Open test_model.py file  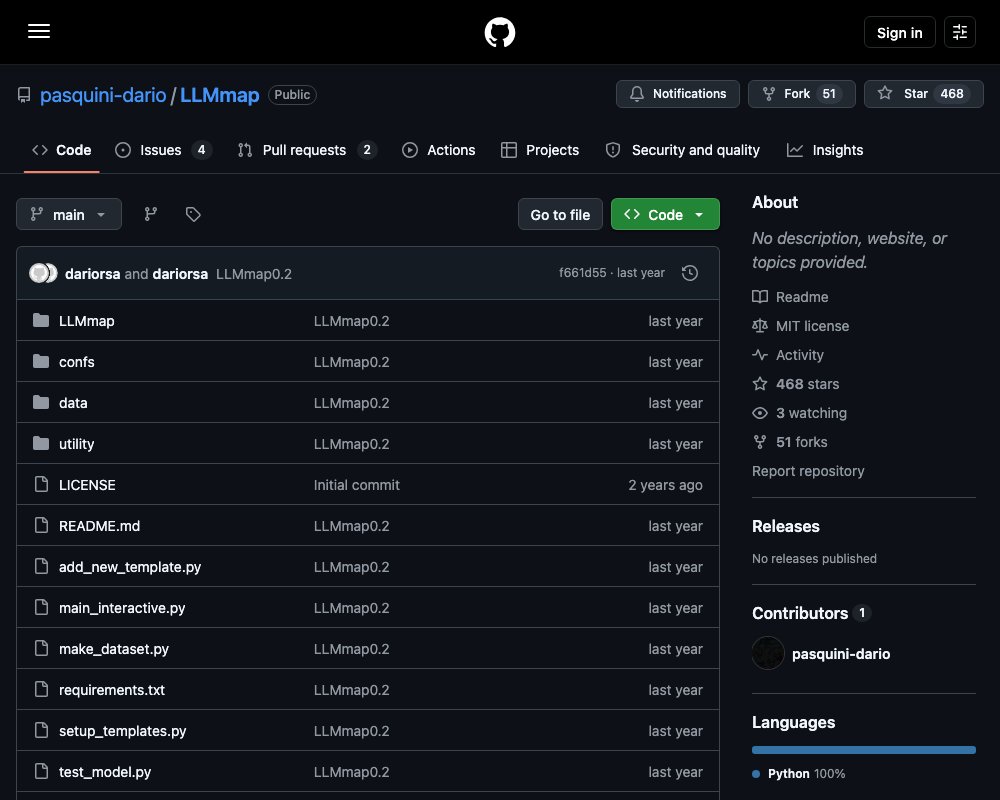coord(105,772)
